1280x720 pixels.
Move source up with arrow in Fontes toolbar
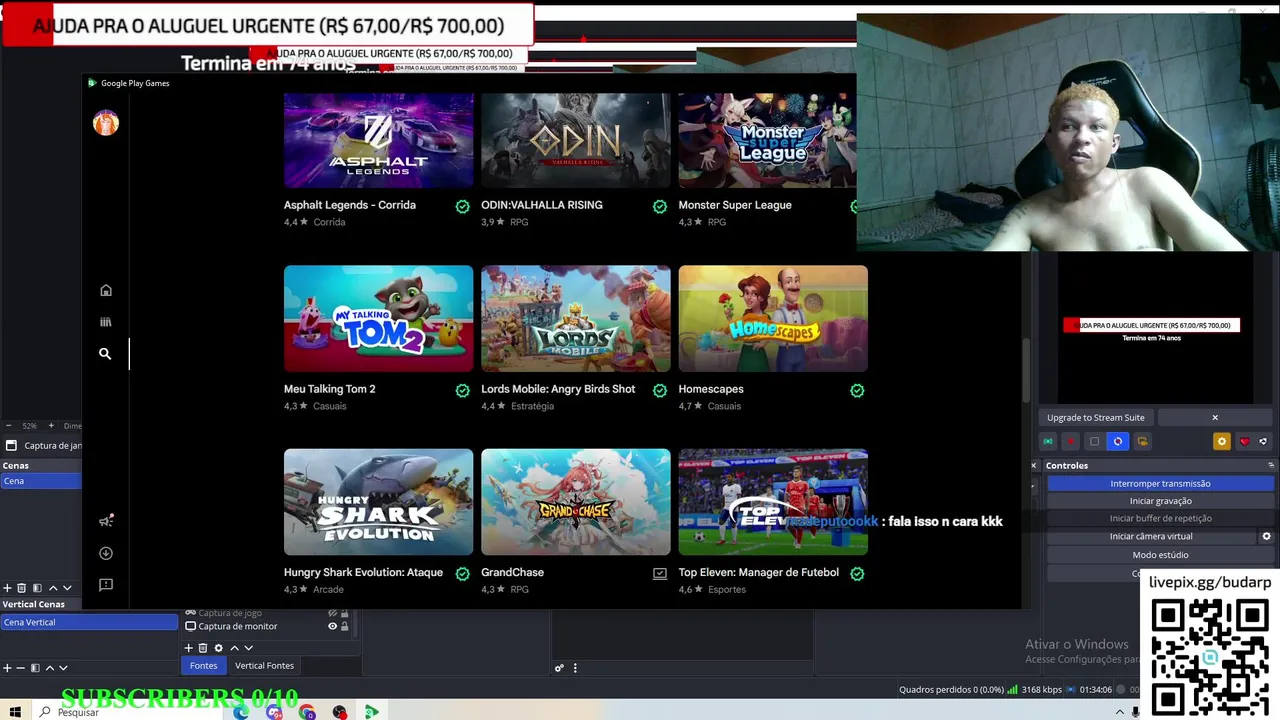click(234, 648)
